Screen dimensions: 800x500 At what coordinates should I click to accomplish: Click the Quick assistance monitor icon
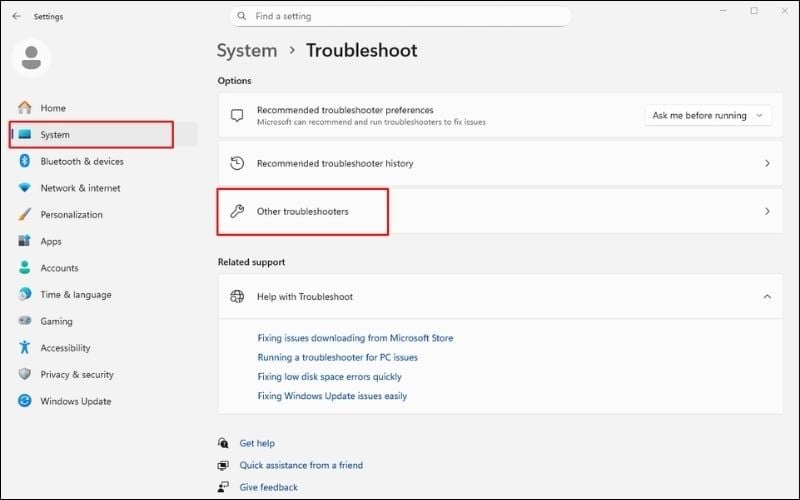pos(223,465)
